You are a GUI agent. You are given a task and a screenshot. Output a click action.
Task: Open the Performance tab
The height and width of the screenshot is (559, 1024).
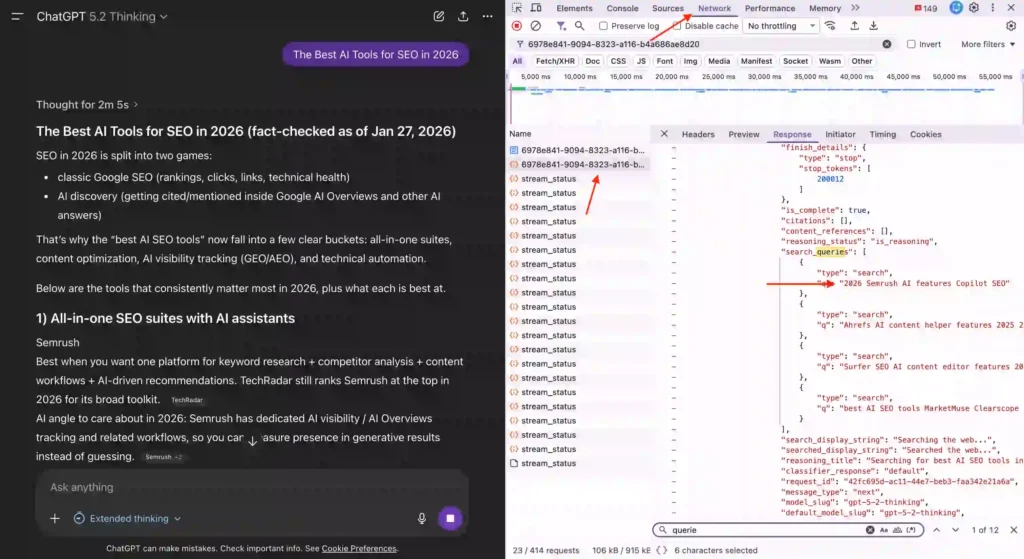point(770,8)
